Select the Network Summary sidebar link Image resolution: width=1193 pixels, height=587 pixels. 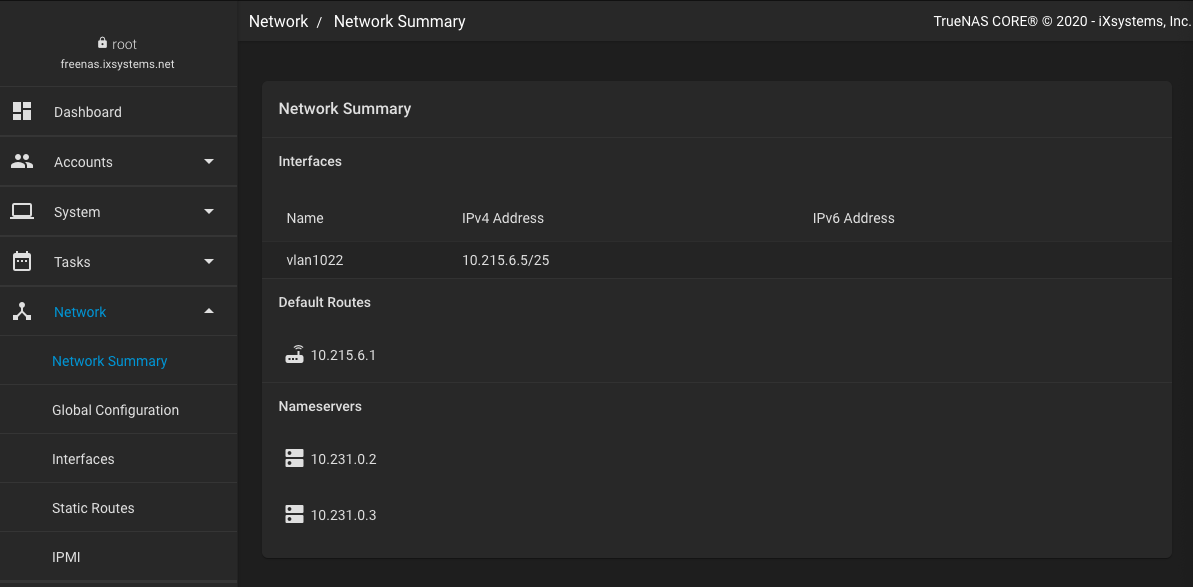coord(109,361)
